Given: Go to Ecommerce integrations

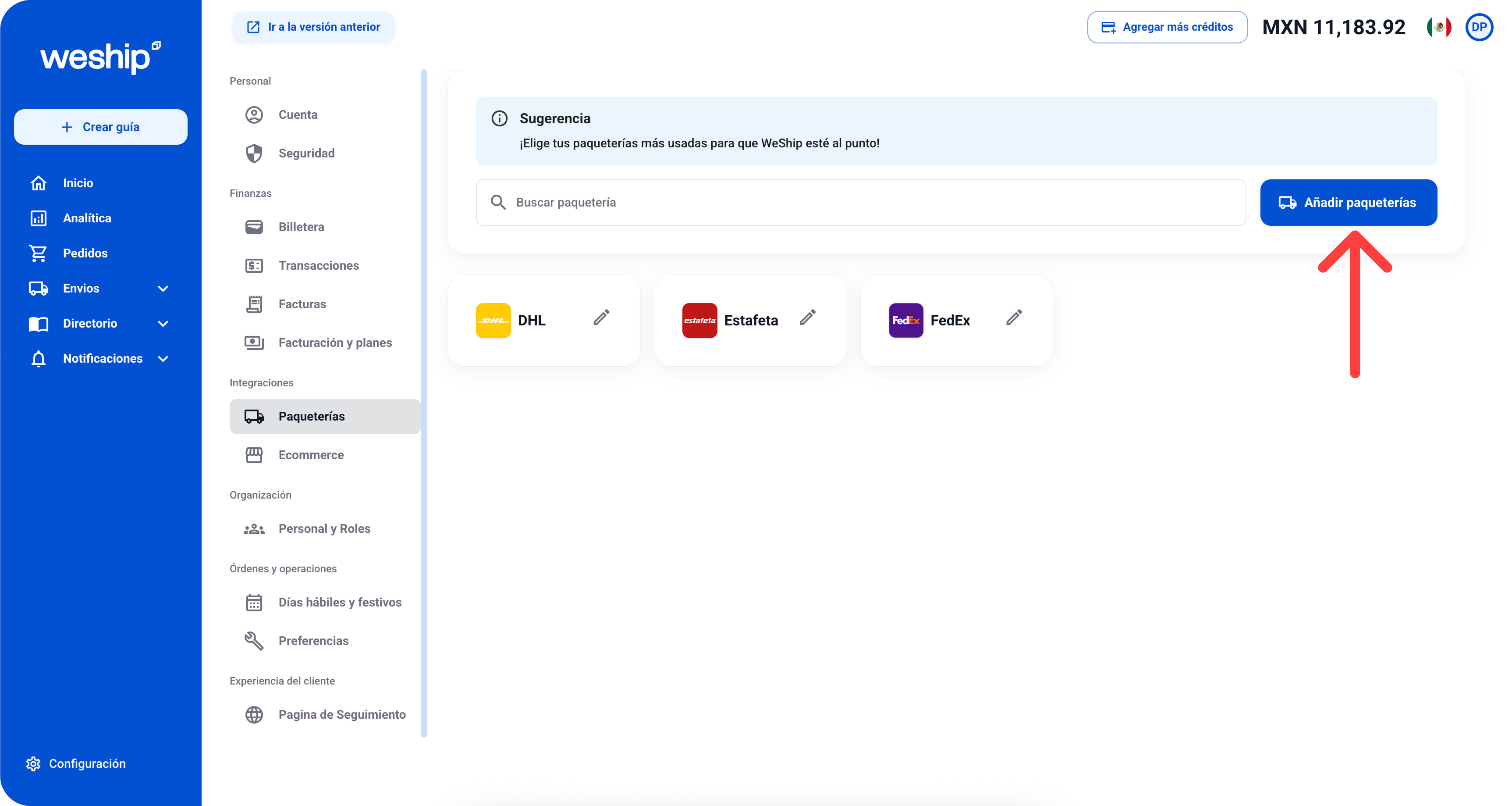Looking at the screenshot, I should (x=310, y=455).
